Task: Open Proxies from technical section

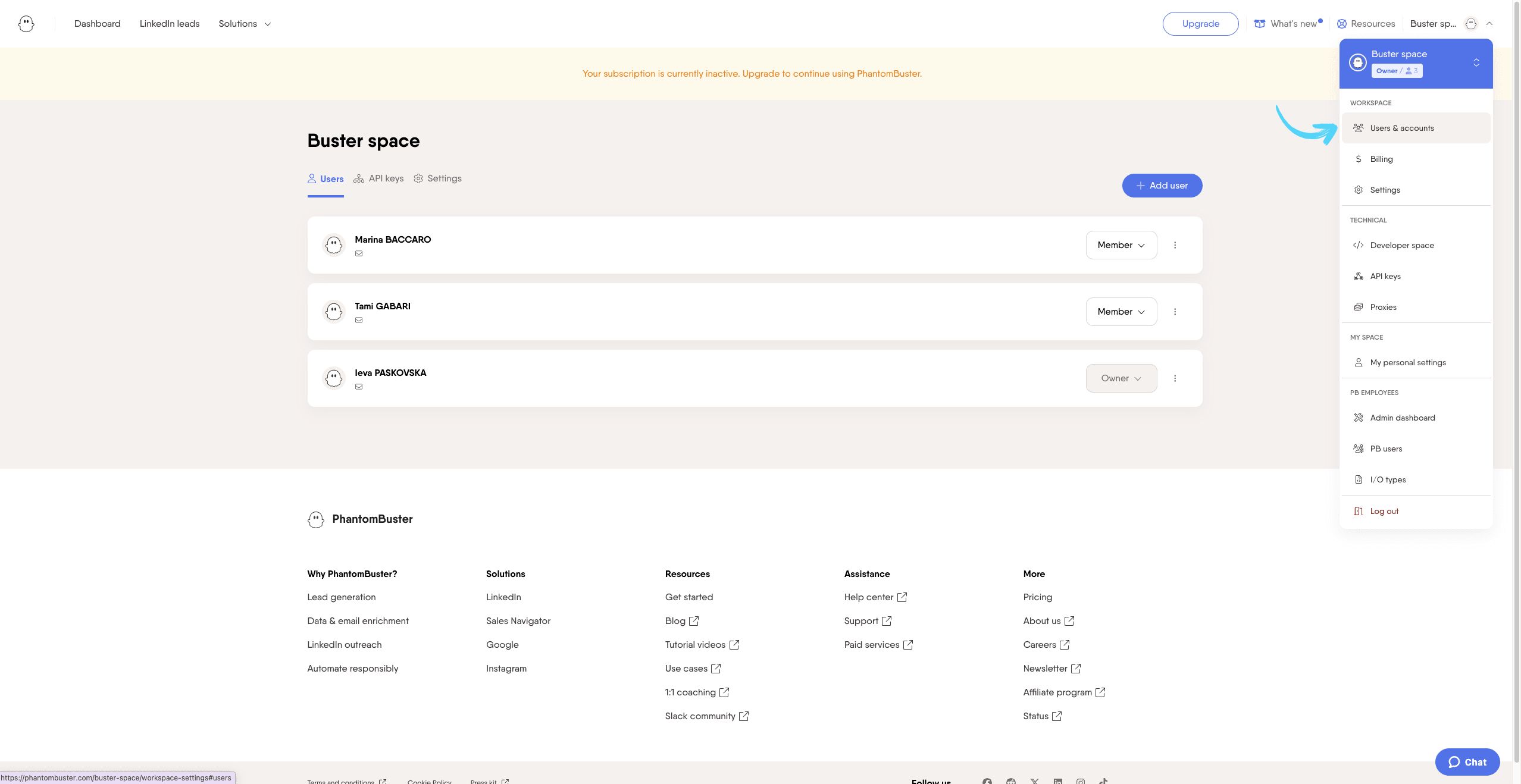Action: (1416, 307)
